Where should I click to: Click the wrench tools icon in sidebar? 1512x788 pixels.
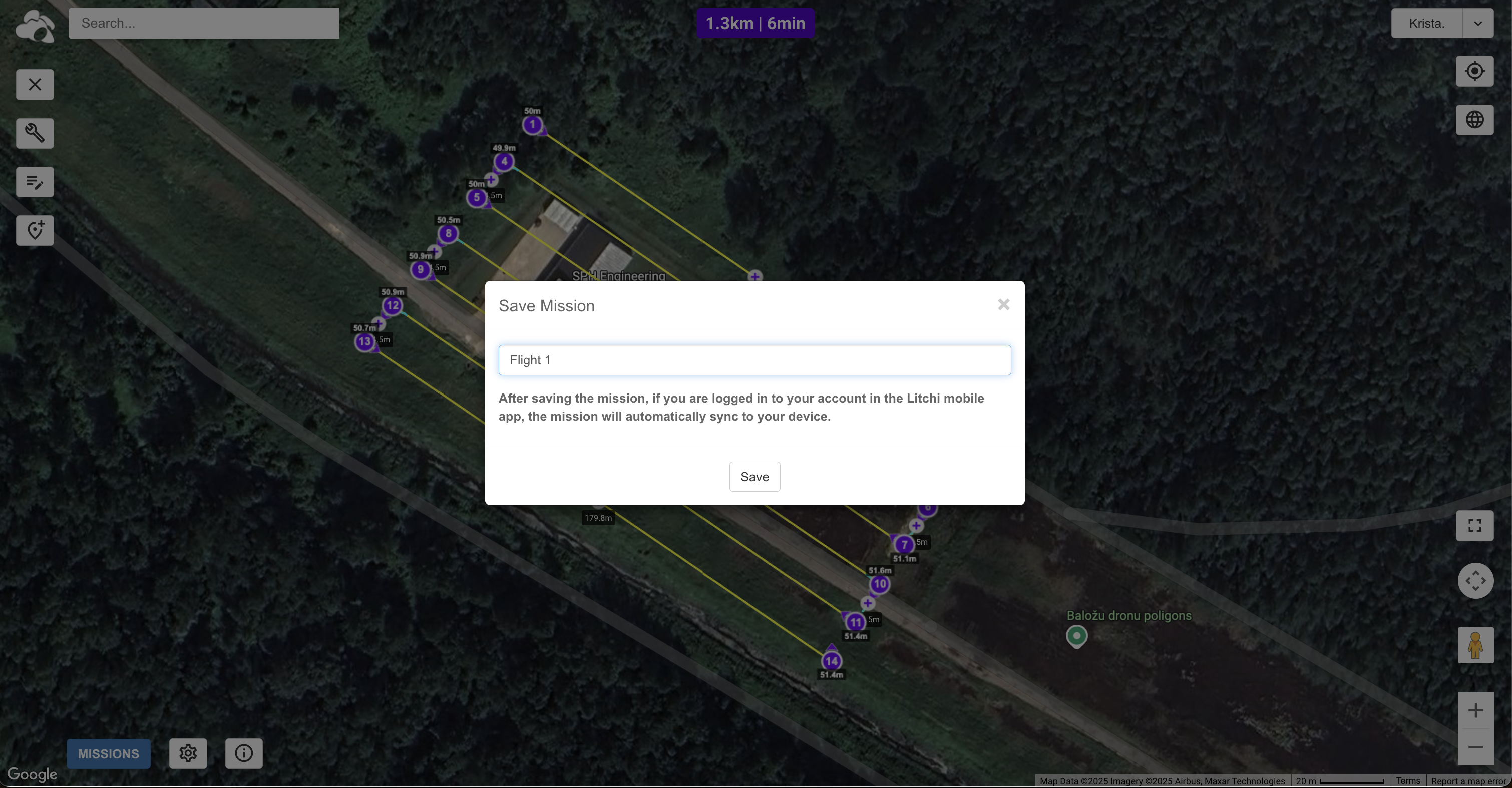tap(35, 133)
